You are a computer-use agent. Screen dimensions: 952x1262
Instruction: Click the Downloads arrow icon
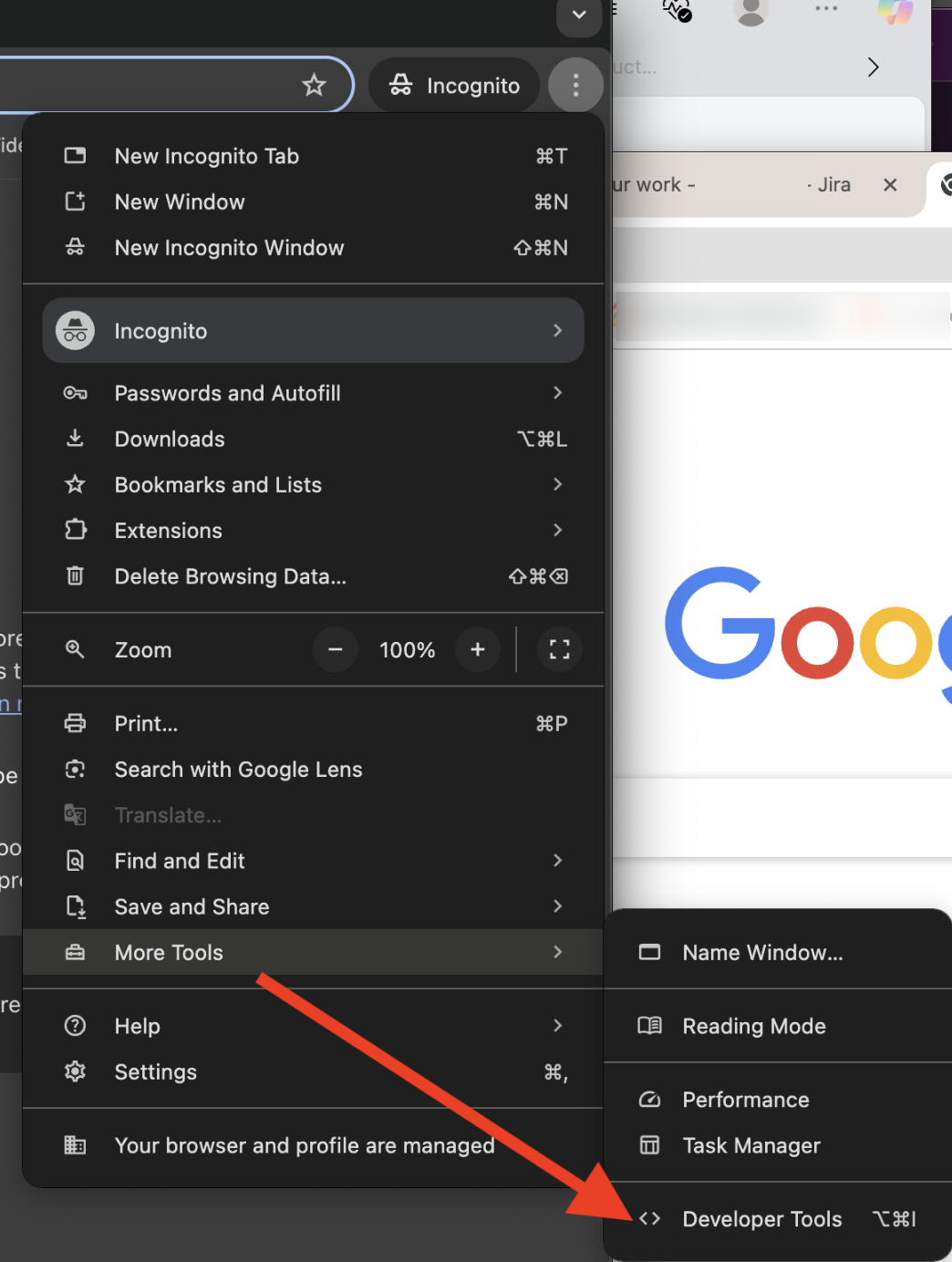[76, 439]
